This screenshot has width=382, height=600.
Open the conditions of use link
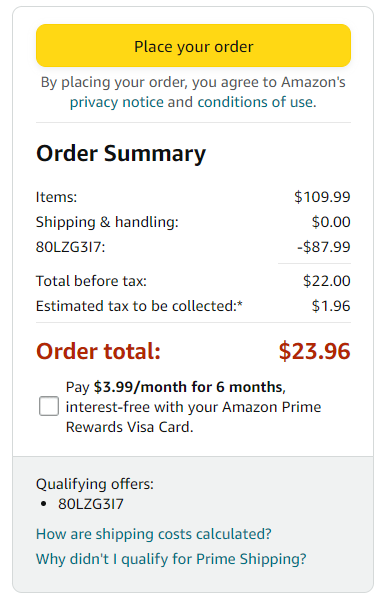(x=256, y=102)
